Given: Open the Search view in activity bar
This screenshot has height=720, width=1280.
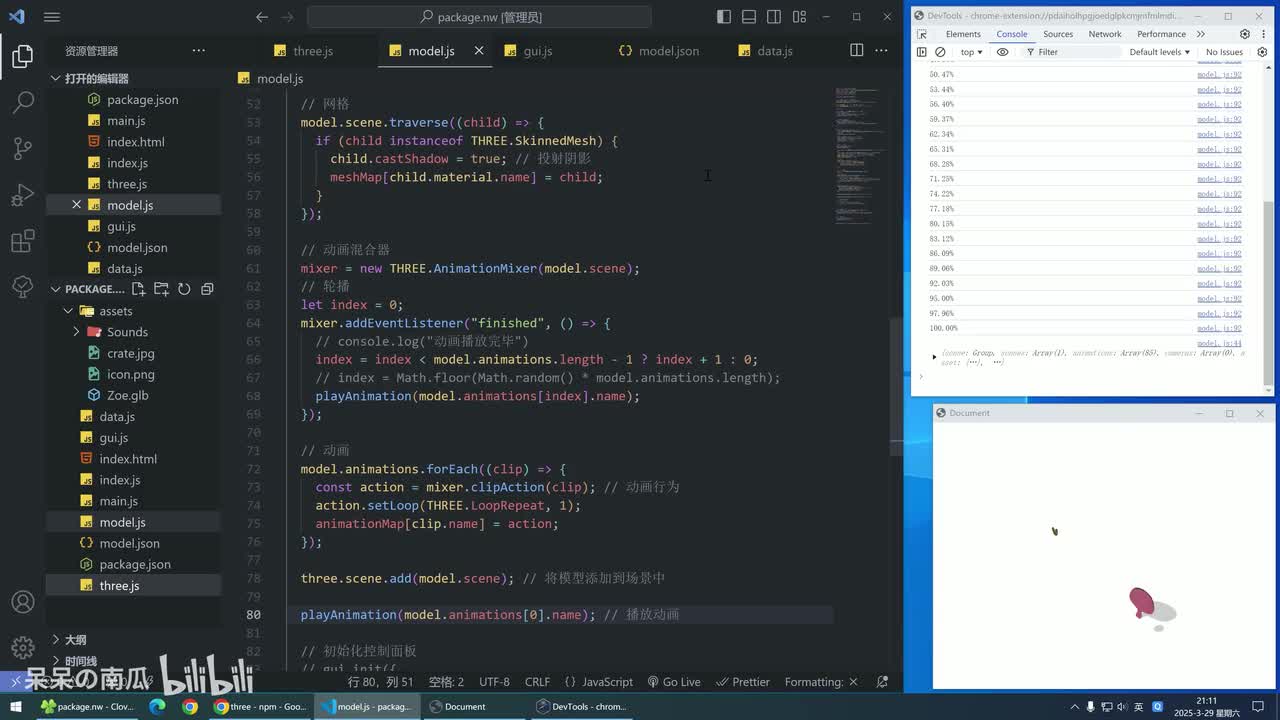Looking at the screenshot, I should (22, 103).
